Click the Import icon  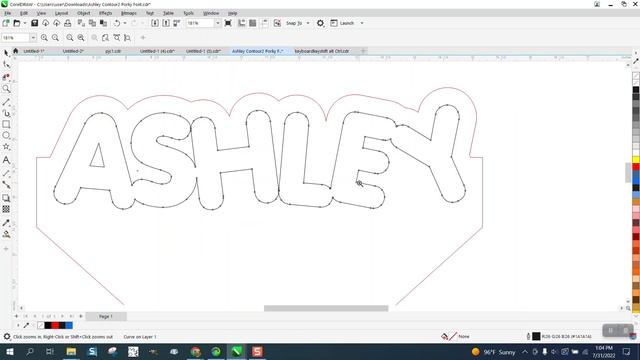click(x=155, y=23)
